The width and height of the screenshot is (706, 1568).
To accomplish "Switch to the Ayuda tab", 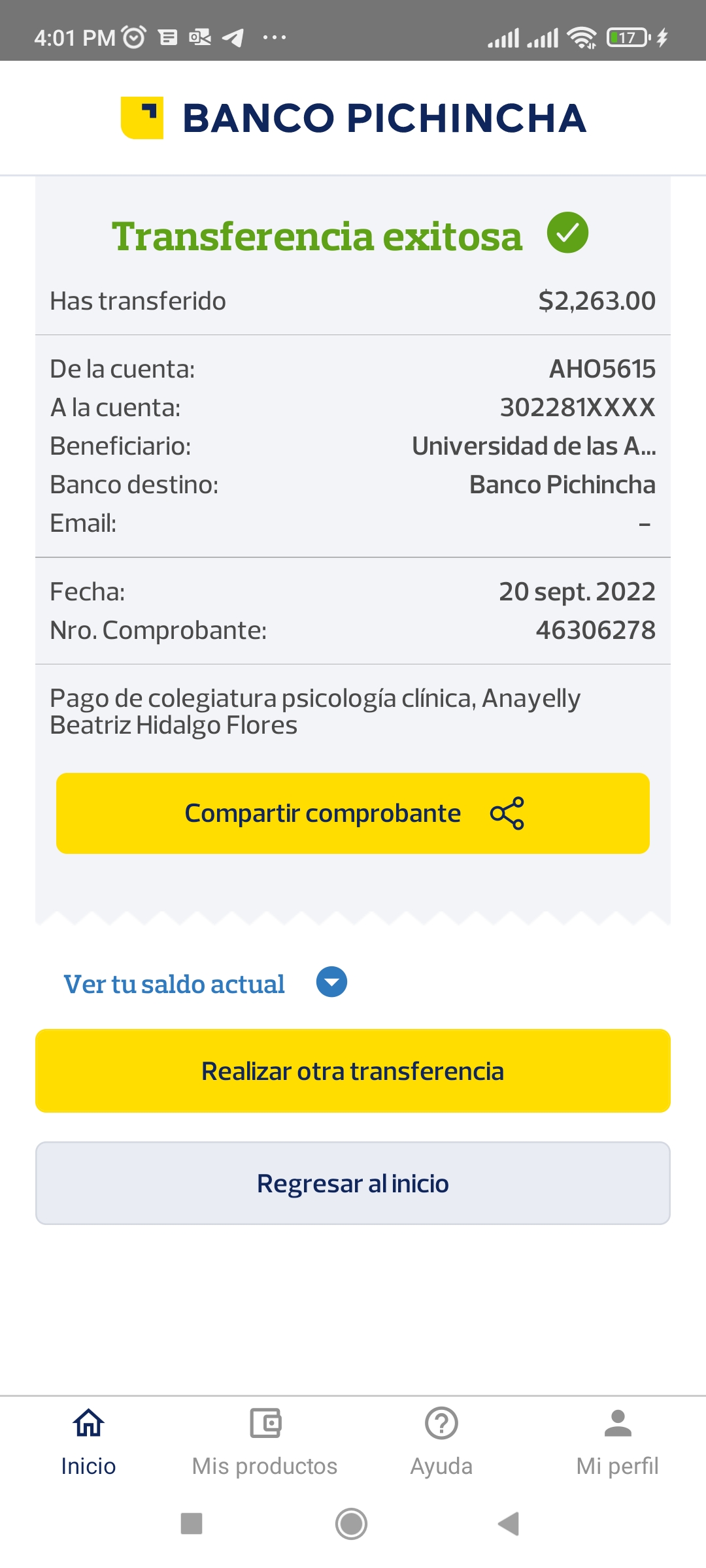I will 441,1465.
